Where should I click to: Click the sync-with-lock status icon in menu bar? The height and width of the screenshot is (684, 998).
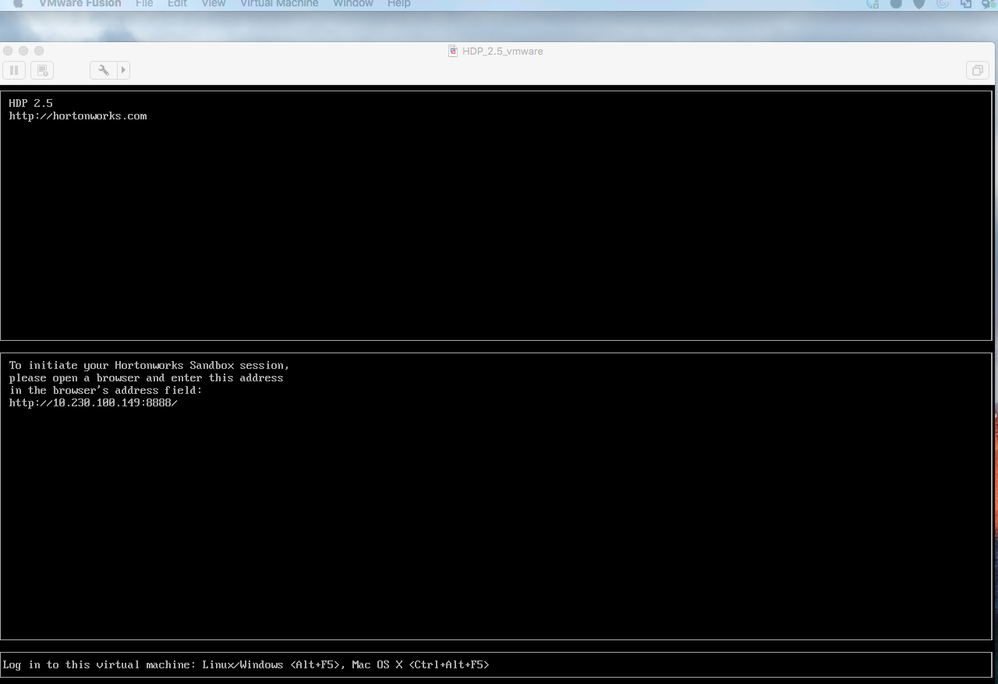pyautogui.click(x=873, y=4)
